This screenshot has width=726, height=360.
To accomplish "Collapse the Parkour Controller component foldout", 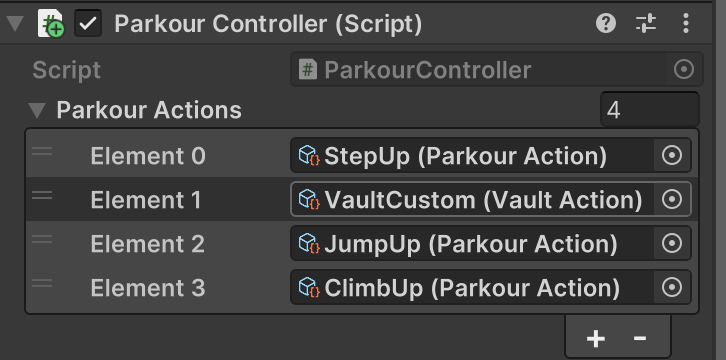I will click(x=15, y=23).
